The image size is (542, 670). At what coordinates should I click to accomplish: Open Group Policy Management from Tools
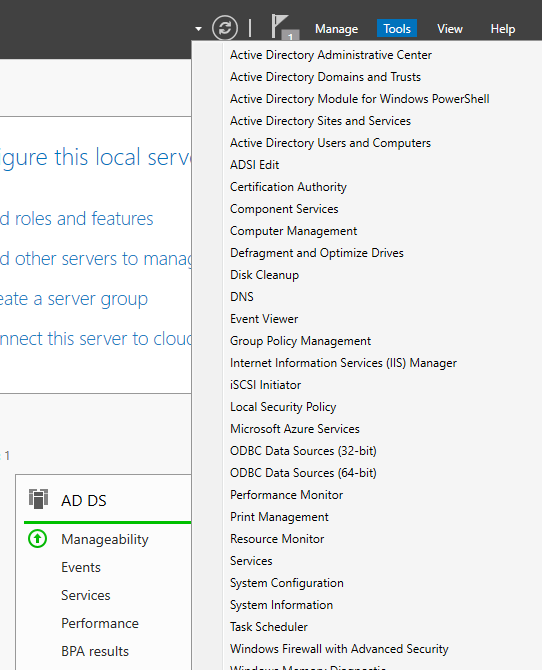click(300, 341)
